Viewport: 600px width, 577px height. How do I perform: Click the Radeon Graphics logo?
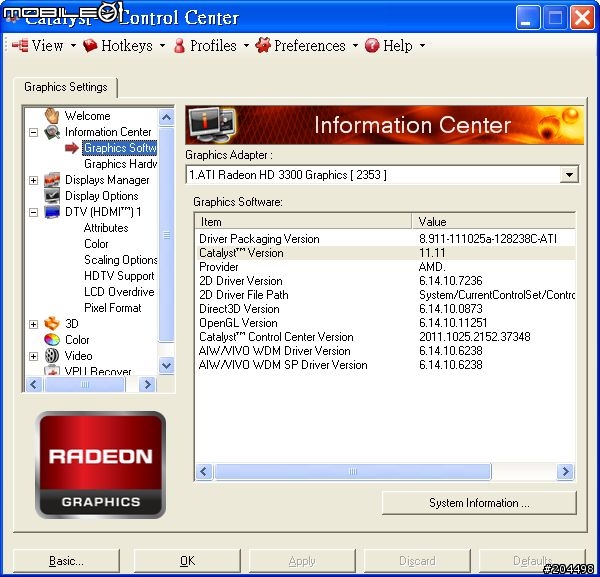point(100,465)
